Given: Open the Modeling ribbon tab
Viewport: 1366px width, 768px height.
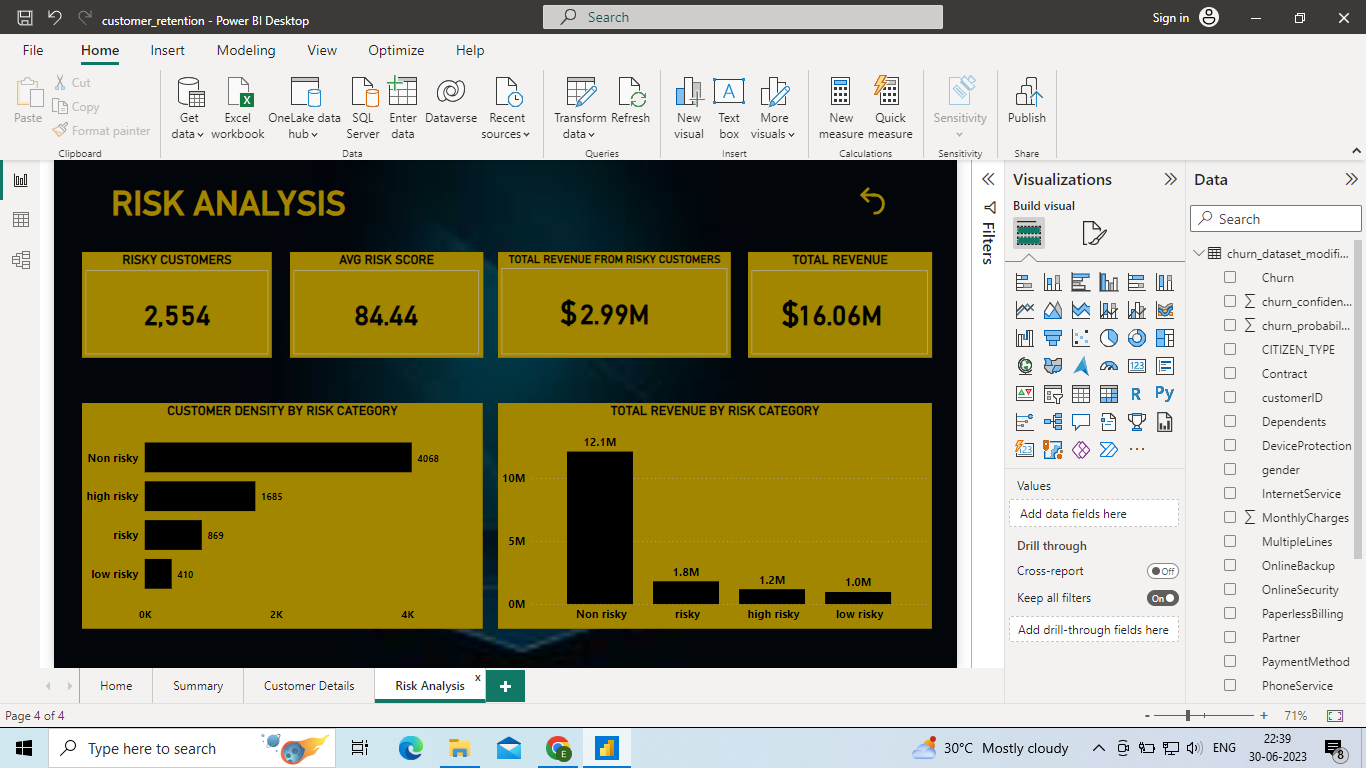Looking at the screenshot, I should point(245,50).
